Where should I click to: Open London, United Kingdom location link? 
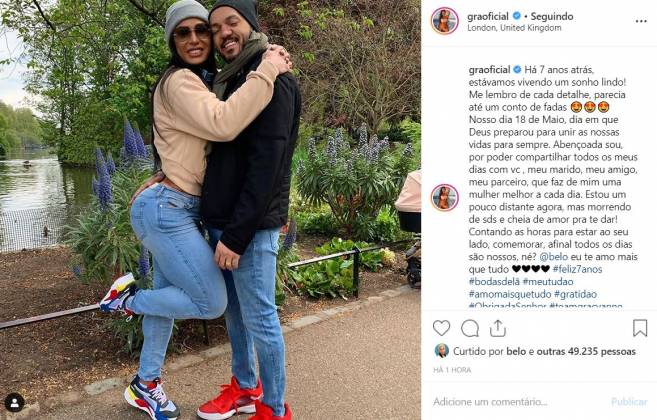click(x=514, y=28)
